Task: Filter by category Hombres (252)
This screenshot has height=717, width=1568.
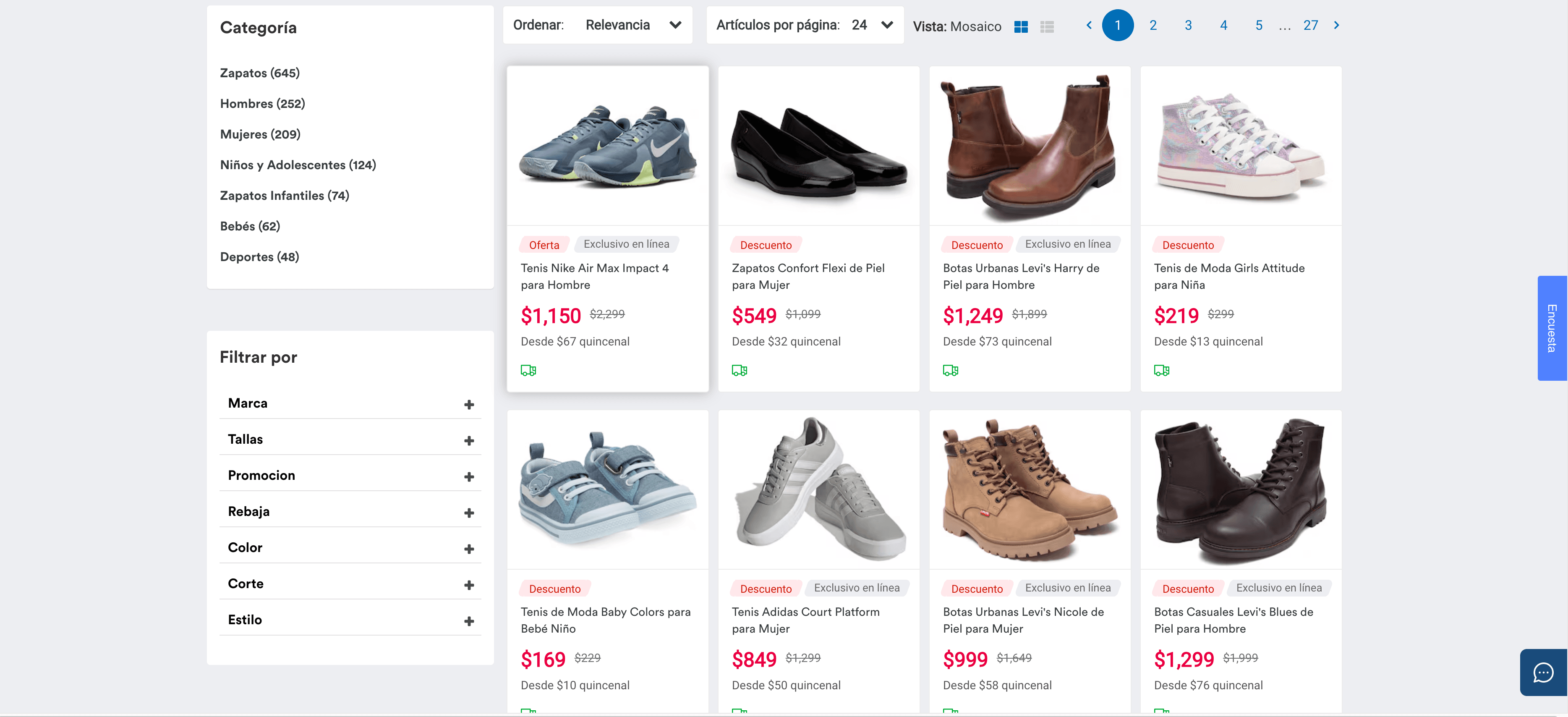Action: coord(262,103)
